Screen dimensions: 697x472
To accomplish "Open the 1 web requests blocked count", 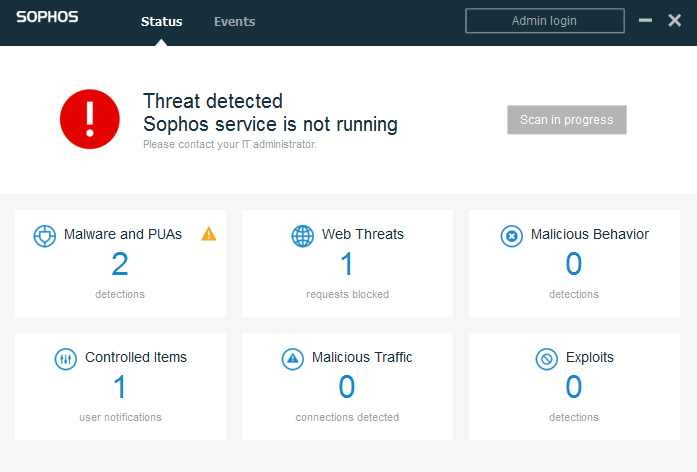I will tap(347, 264).
